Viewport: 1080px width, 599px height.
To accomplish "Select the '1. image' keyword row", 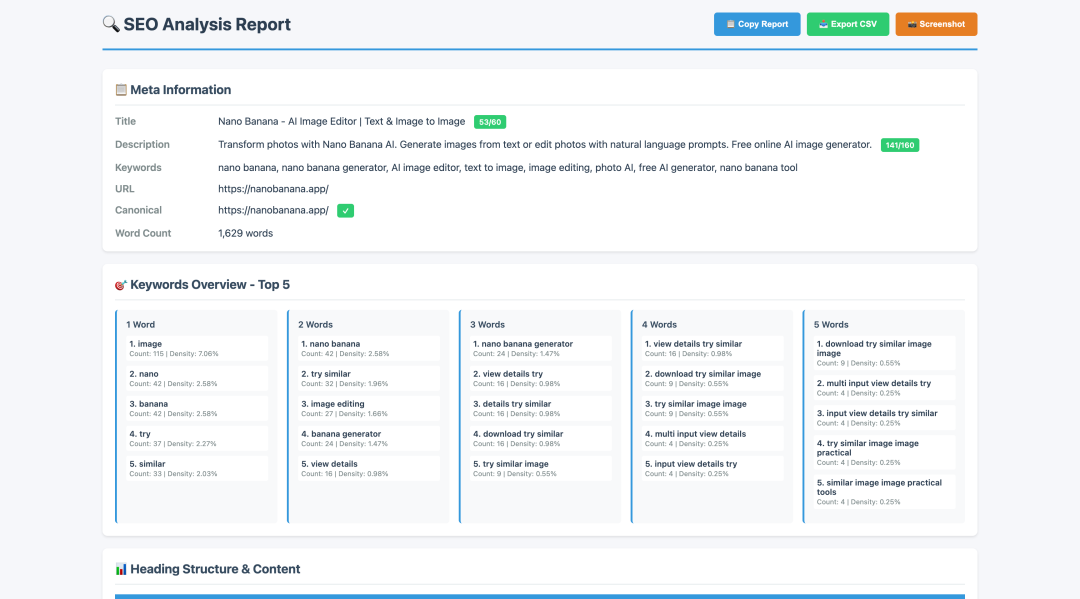I will coord(197,348).
